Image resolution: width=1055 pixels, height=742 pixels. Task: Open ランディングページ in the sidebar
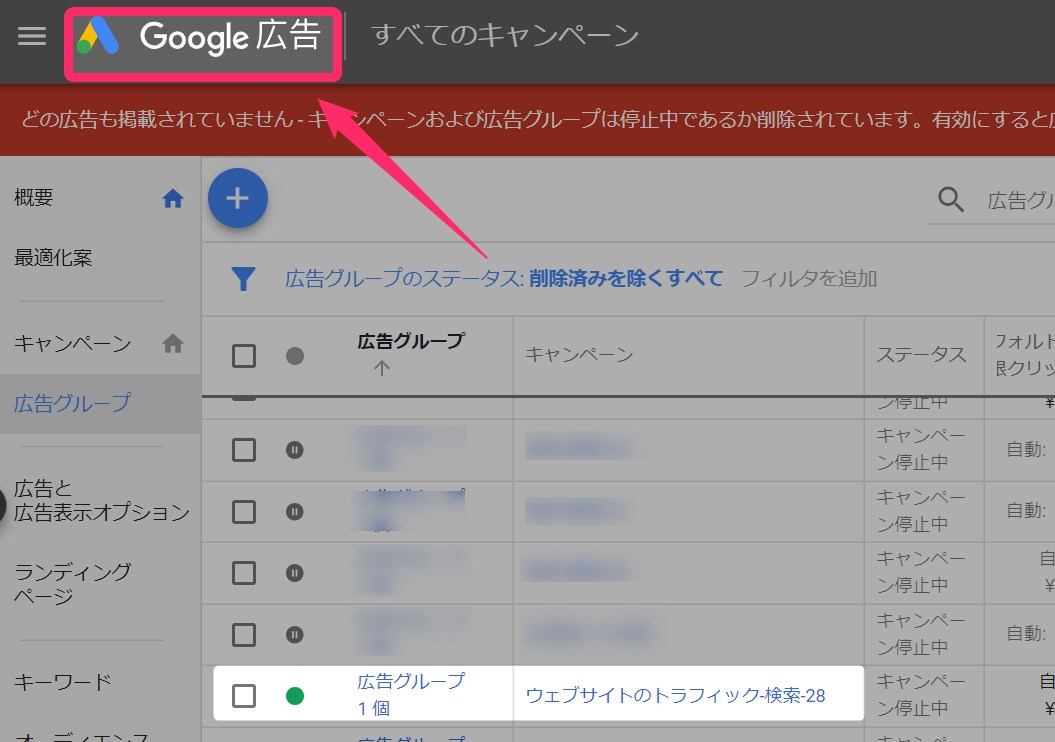tap(73, 583)
